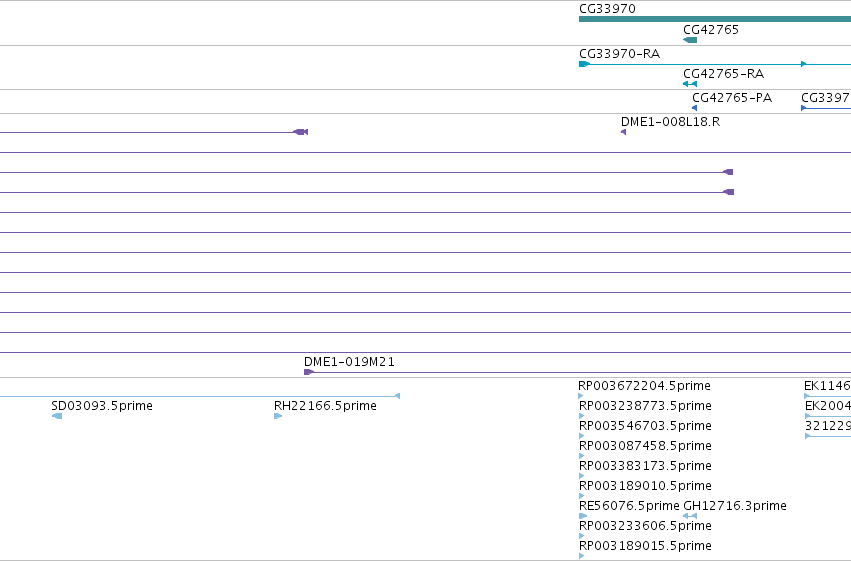Select the RP003189010.5prime arrow glyph
Screen dimensions: 851x561
(x=582, y=496)
